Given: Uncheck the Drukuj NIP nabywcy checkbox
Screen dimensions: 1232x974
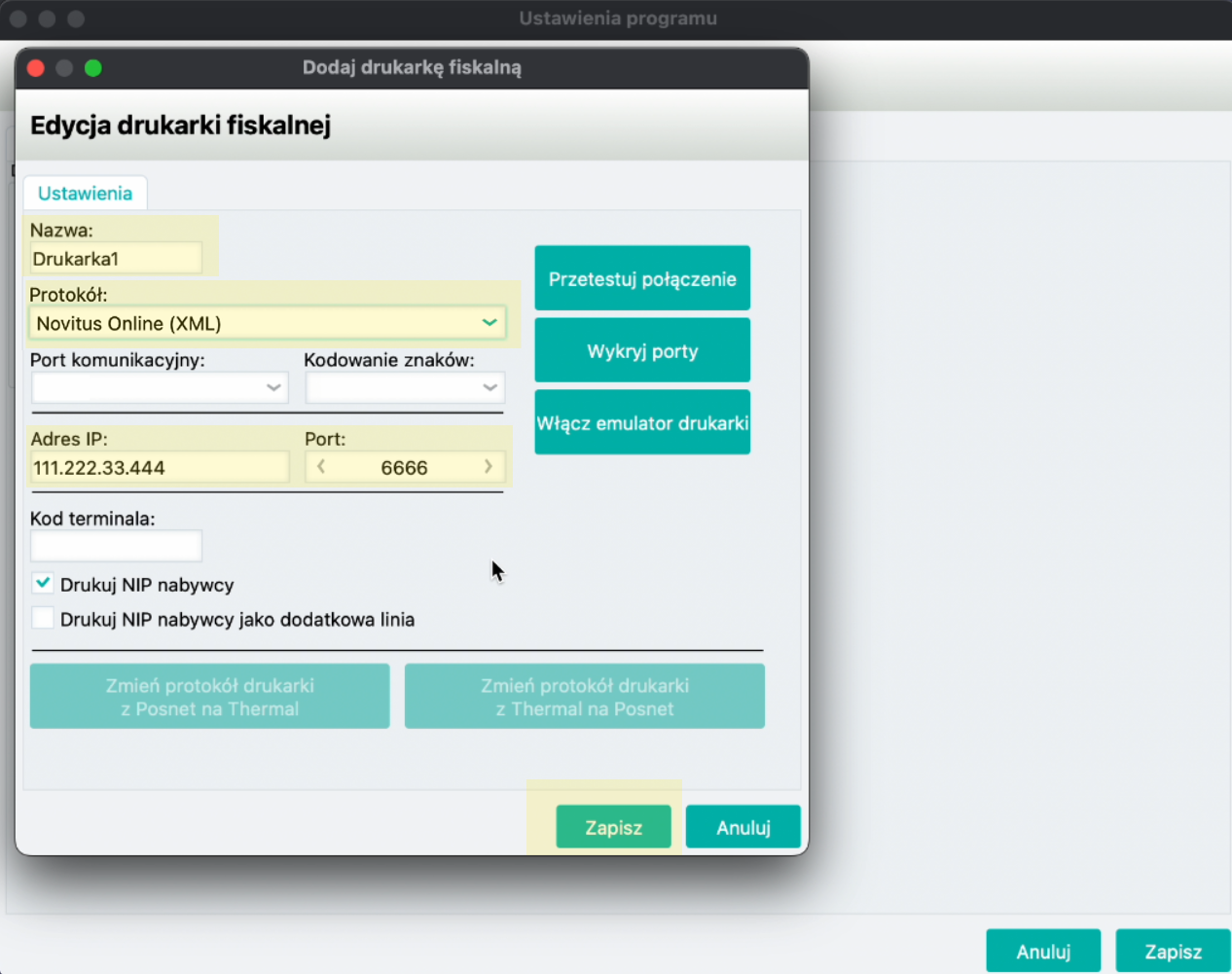Looking at the screenshot, I should (43, 584).
